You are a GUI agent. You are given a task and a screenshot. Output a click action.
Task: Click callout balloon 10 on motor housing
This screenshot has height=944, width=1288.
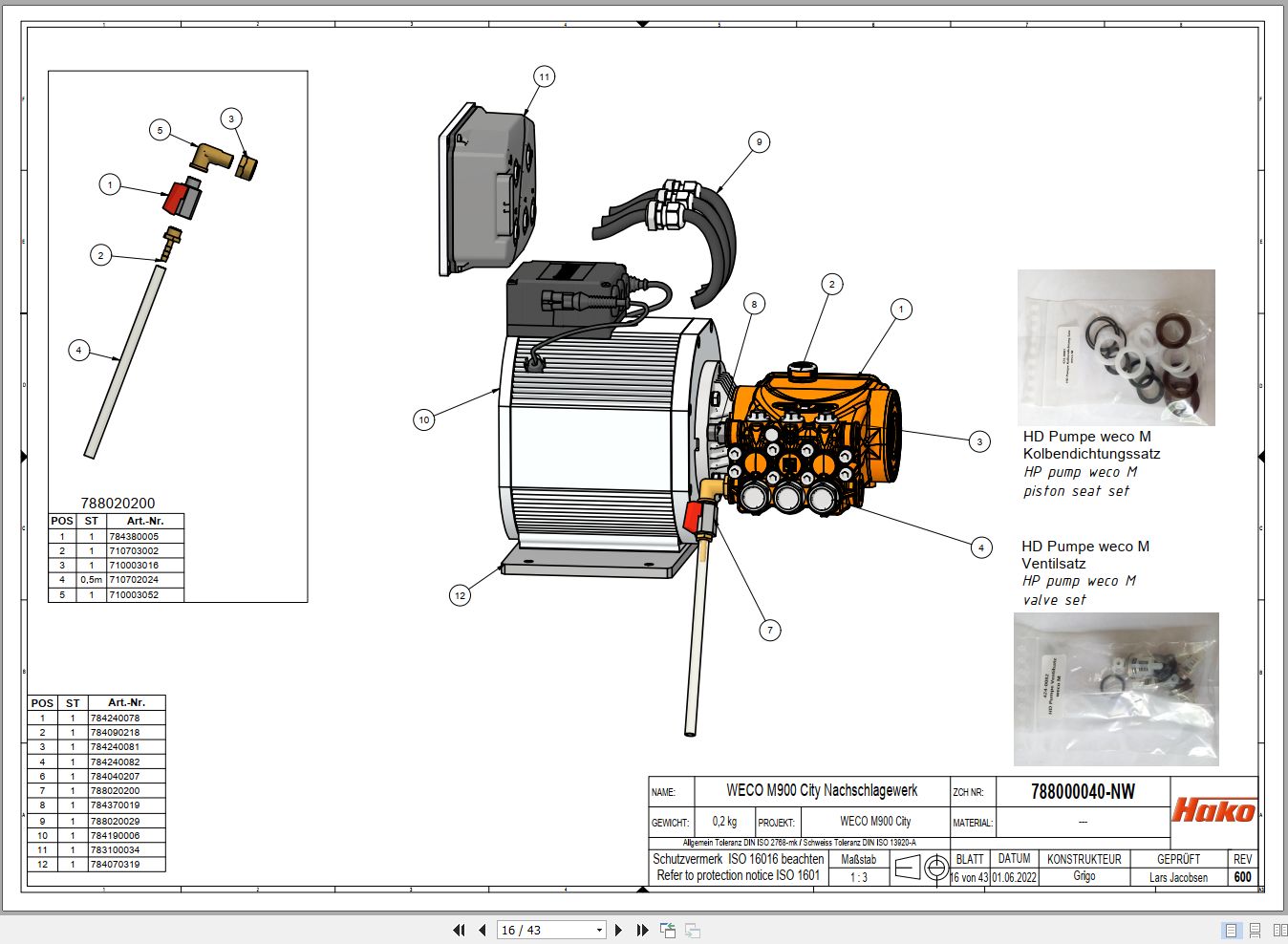(424, 418)
